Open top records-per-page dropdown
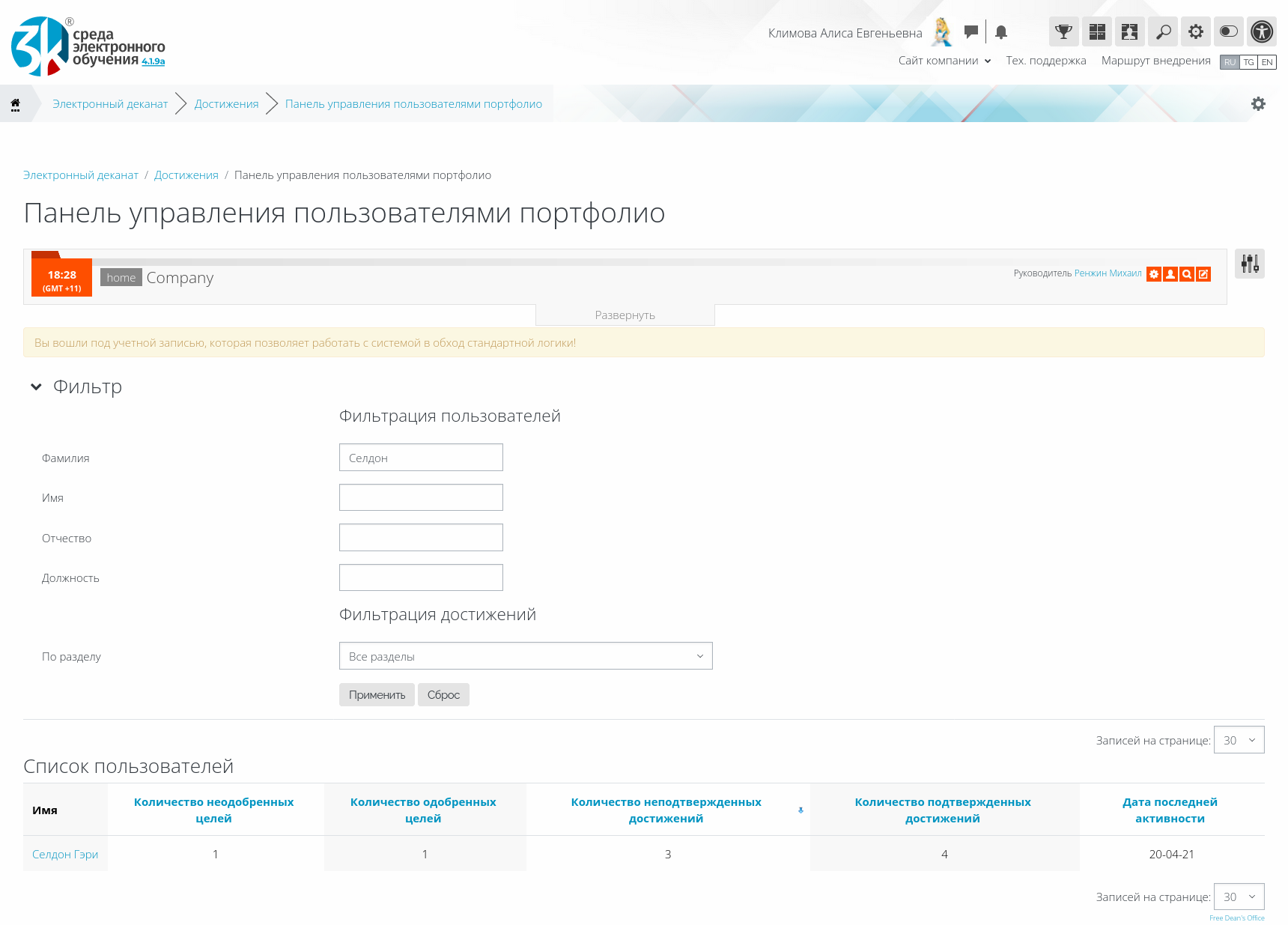The image size is (1288, 925). click(x=1239, y=740)
